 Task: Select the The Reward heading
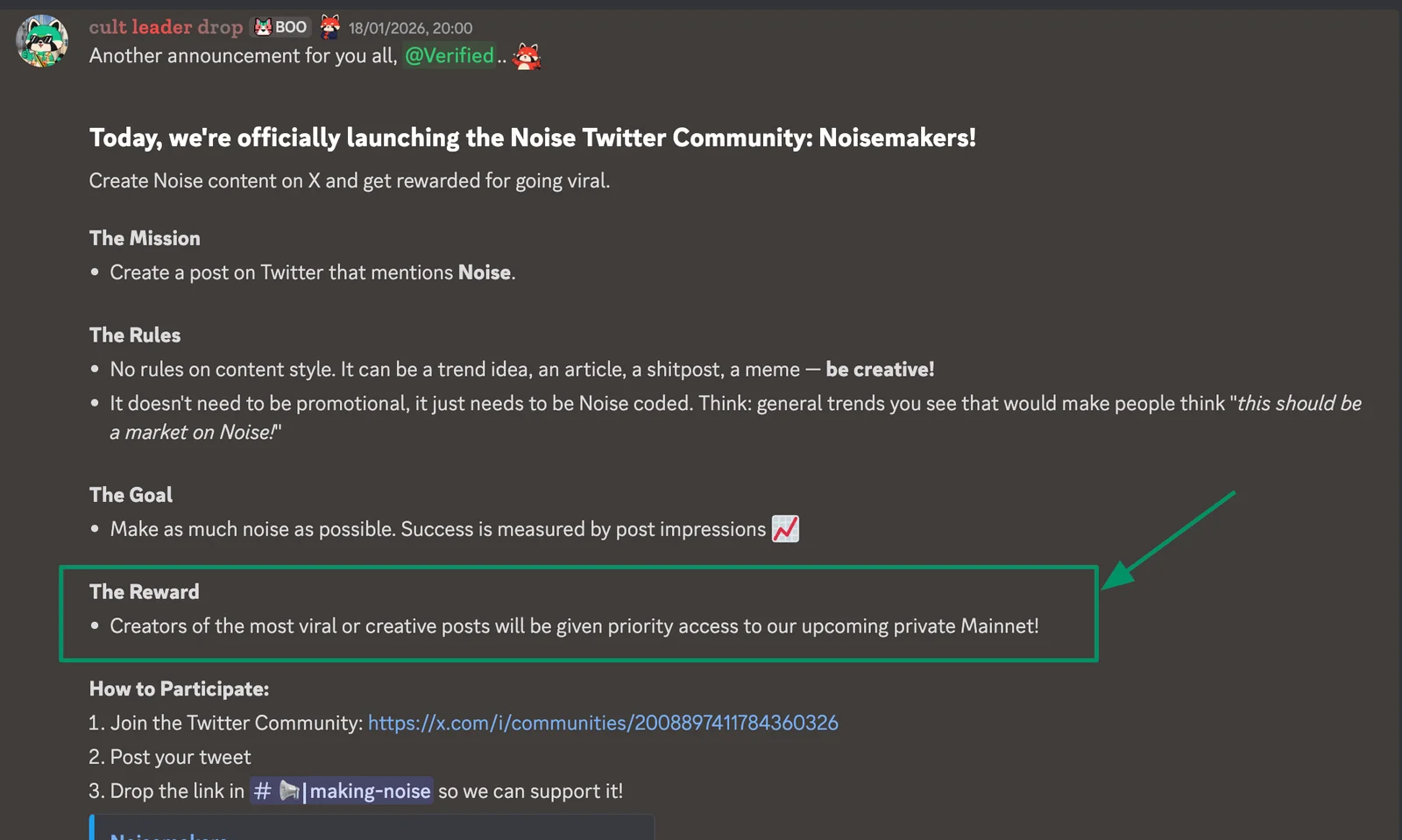(x=145, y=591)
